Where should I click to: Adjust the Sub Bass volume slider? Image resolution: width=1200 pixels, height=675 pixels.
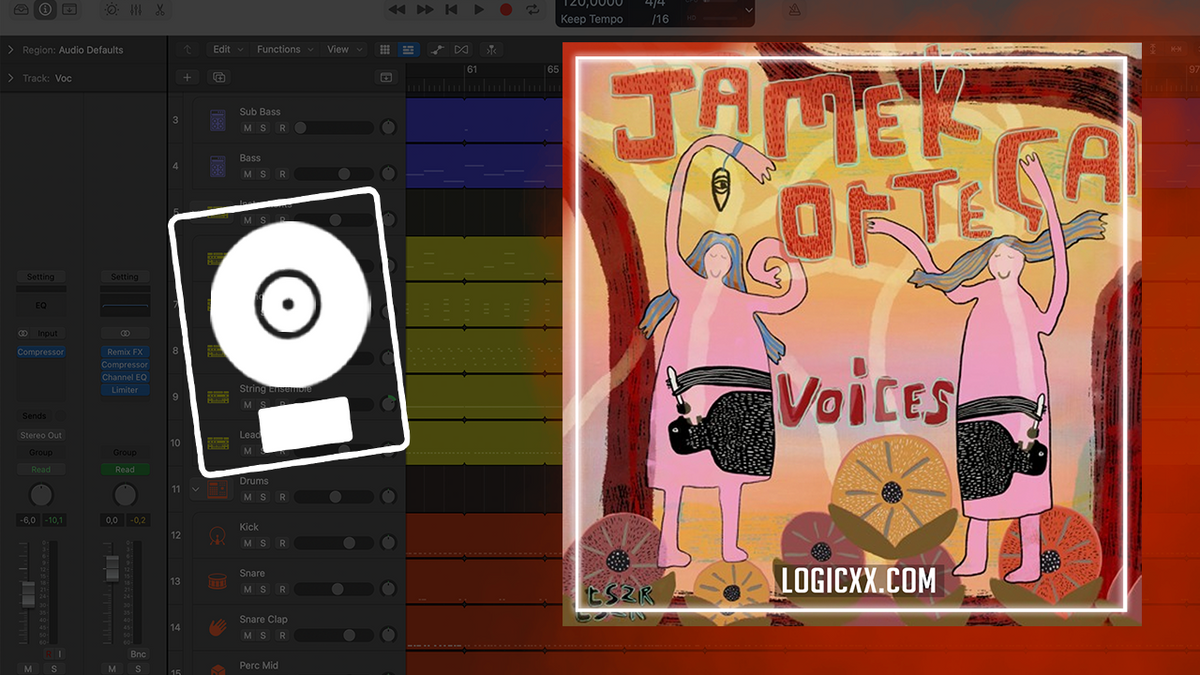(333, 128)
